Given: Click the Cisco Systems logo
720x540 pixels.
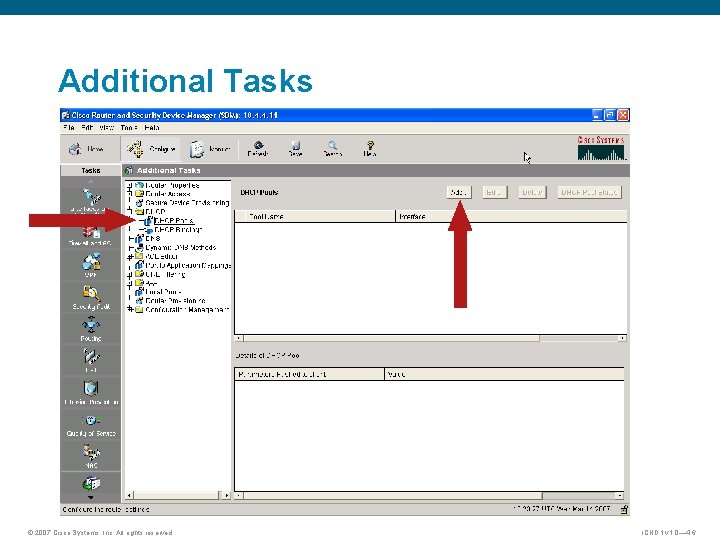Looking at the screenshot, I should point(601,148).
